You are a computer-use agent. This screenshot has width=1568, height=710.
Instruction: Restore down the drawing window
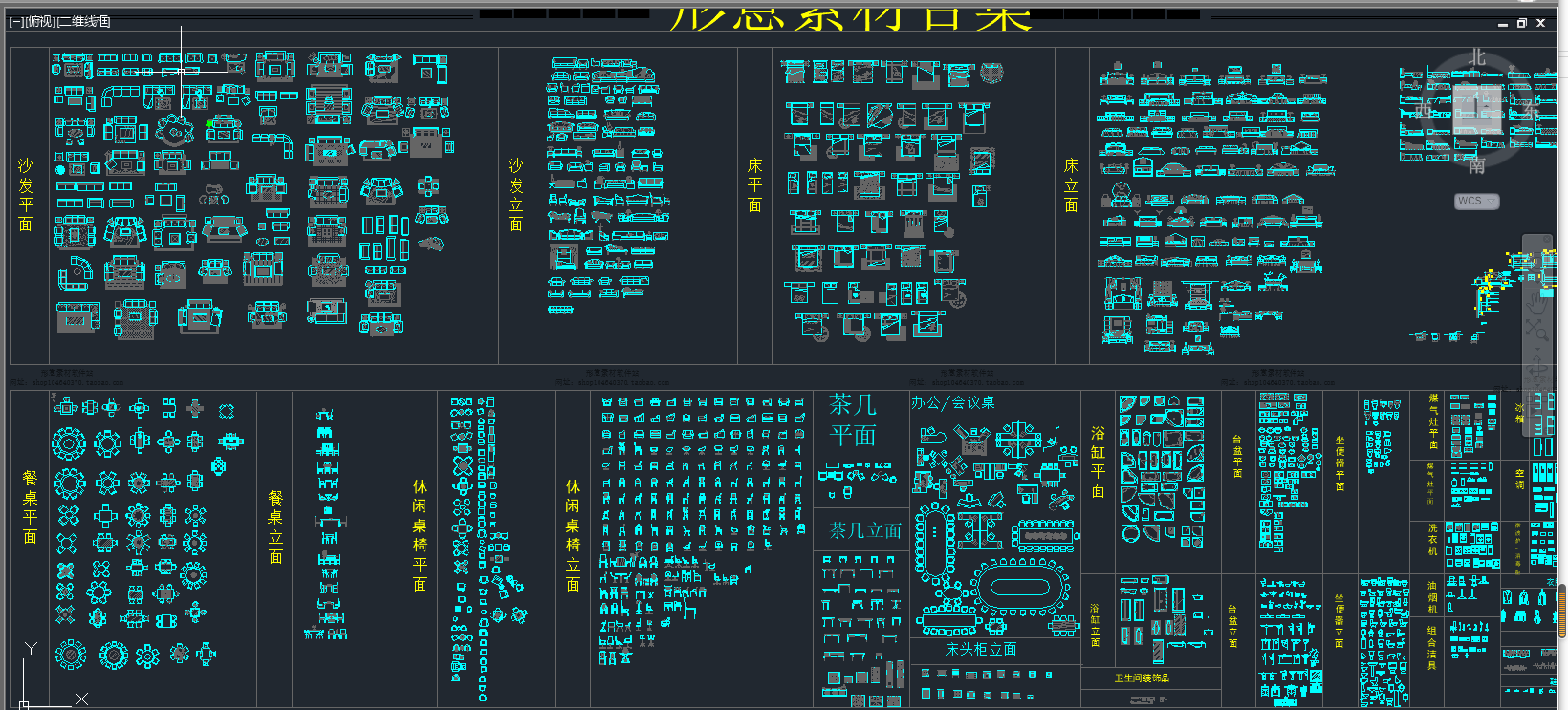tap(1522, 23)
